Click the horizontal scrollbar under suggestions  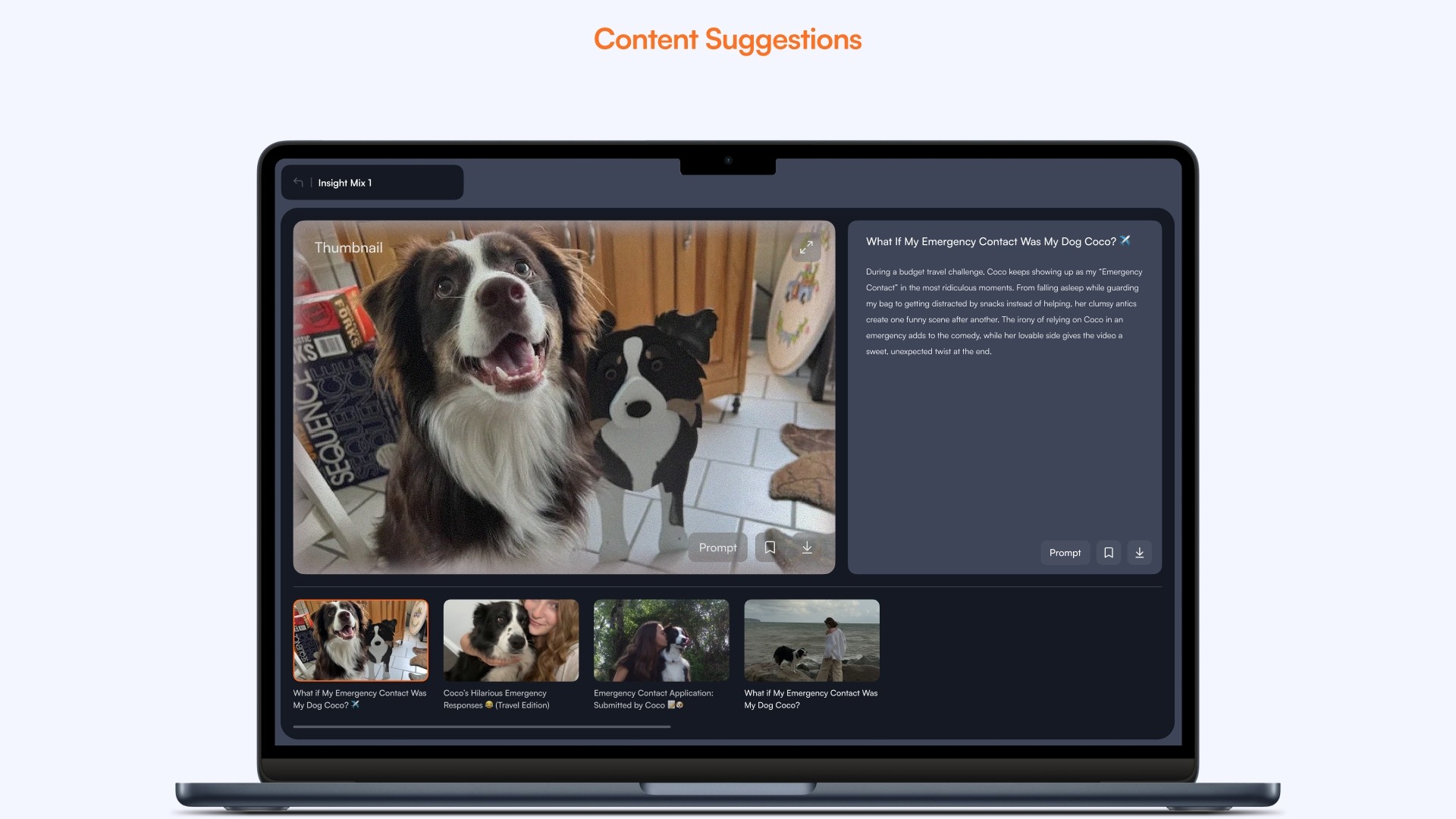[482, 726]
